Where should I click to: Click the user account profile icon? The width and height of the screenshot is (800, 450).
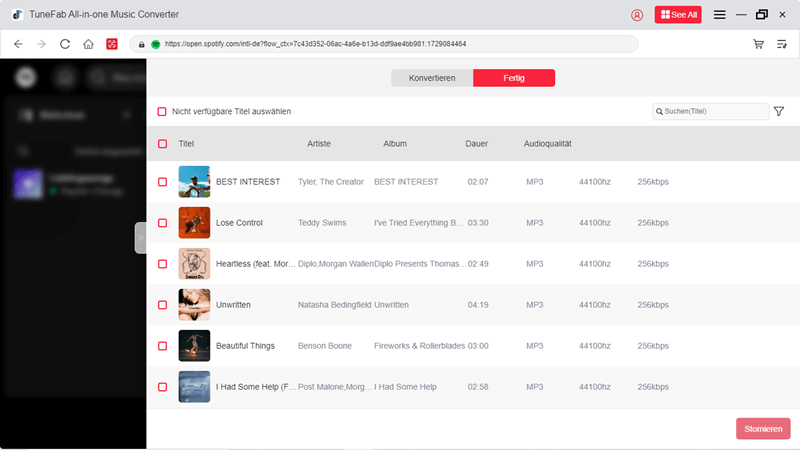(x=638, y=15)
